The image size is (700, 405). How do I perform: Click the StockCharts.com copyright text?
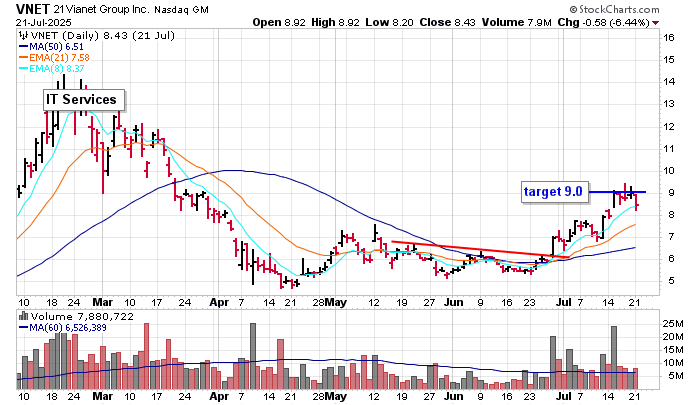point(614,9)
